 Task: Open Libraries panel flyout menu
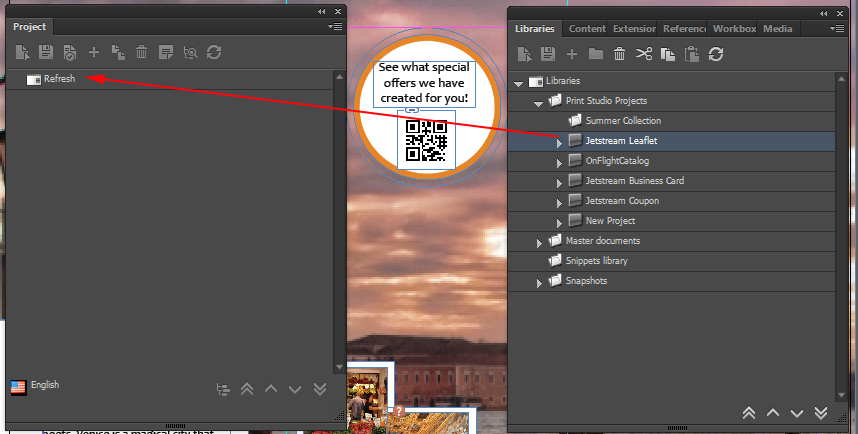tap(837, 28)
